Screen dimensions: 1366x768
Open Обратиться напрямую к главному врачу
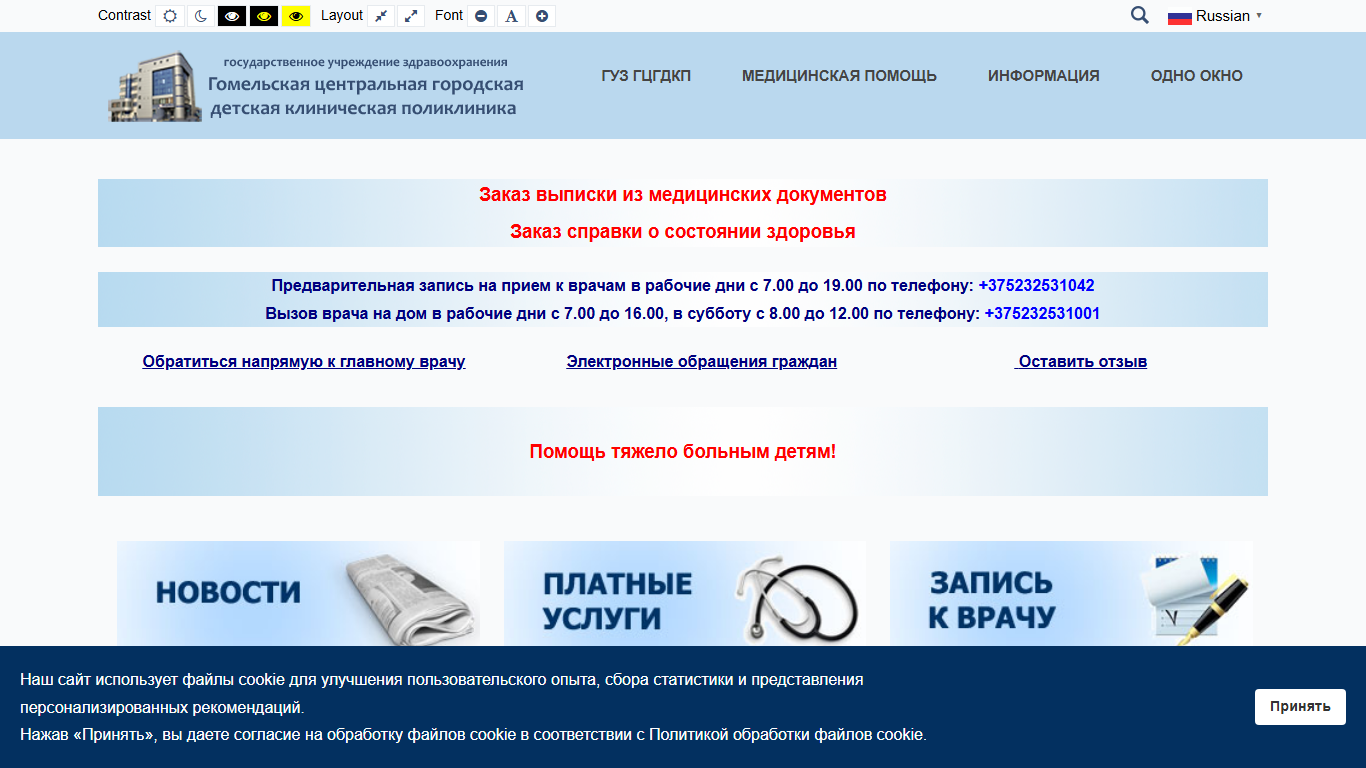pos(304,362)
